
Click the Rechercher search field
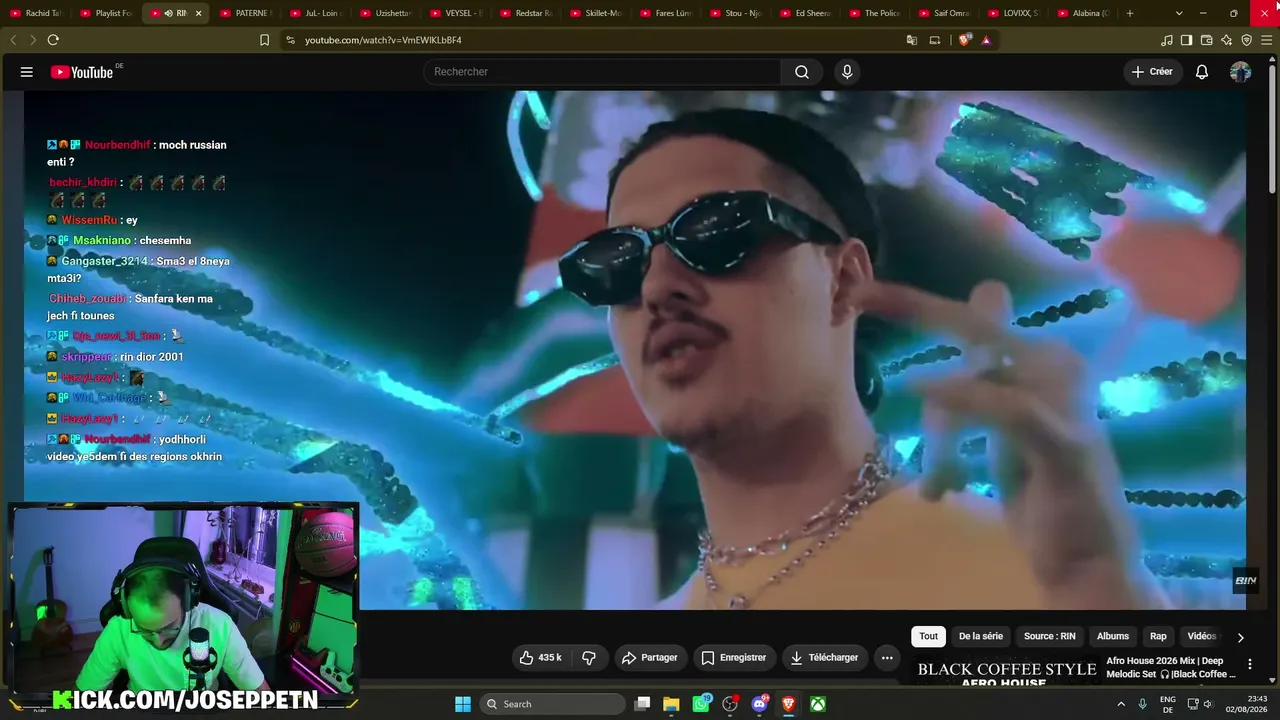(603, 72)
